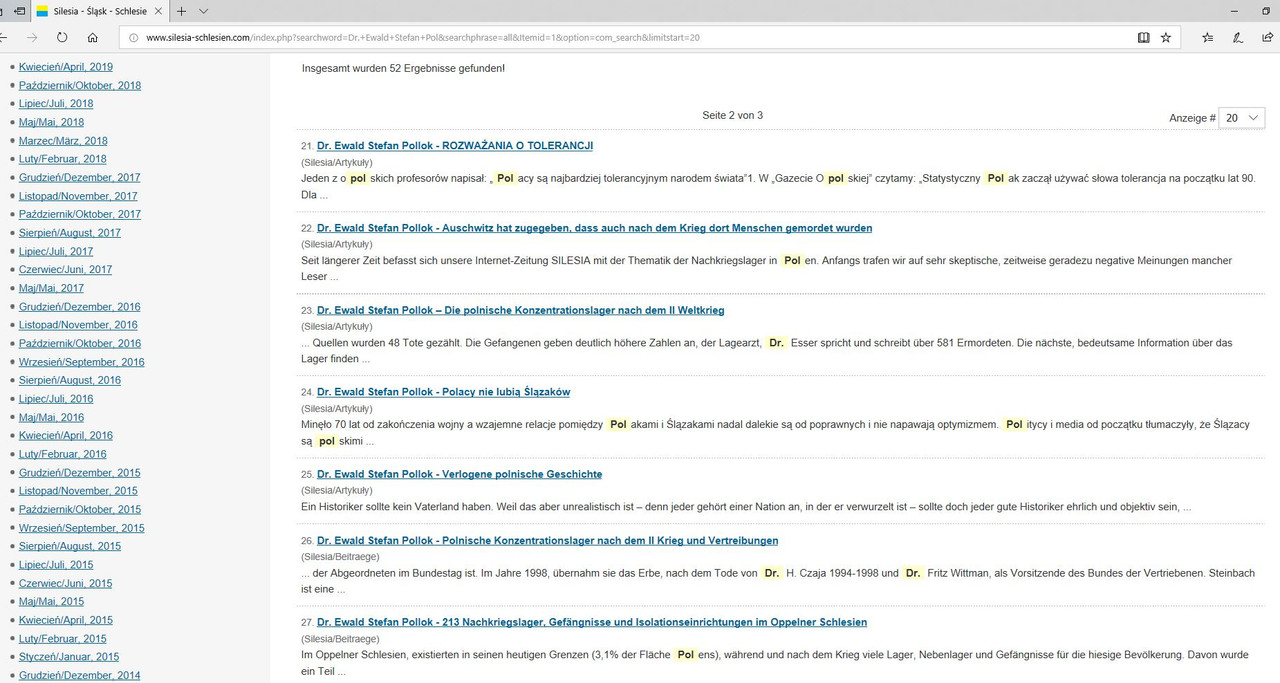Add page to favorites star icon

1166,37
